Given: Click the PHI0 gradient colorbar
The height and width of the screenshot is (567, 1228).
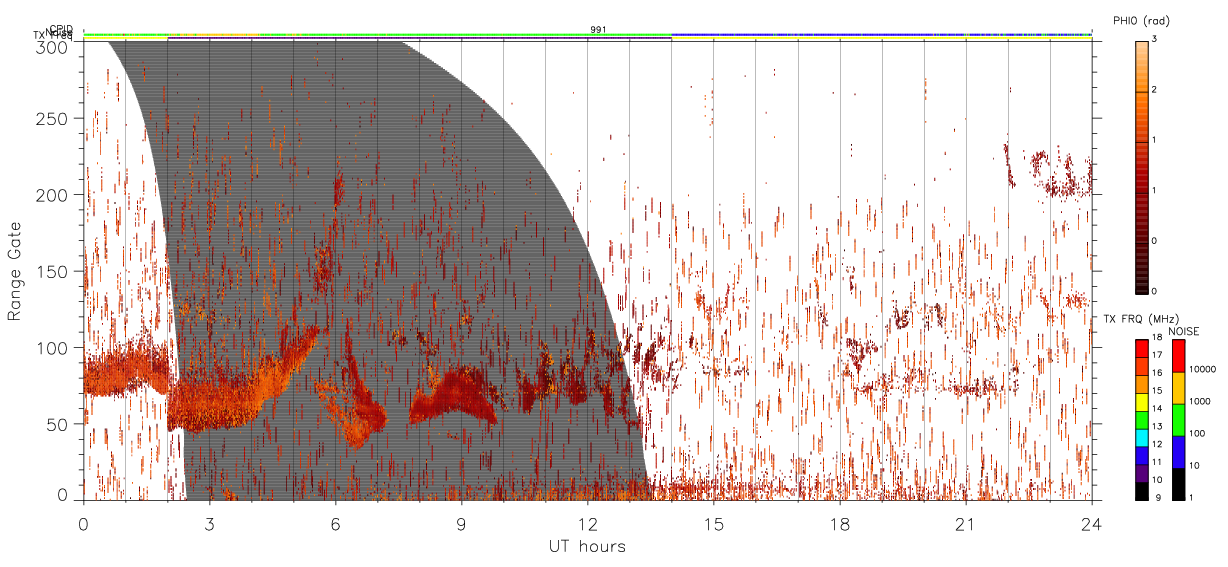Looking at the screenshot, I should pyautogui.click(x=1142, y=166).
